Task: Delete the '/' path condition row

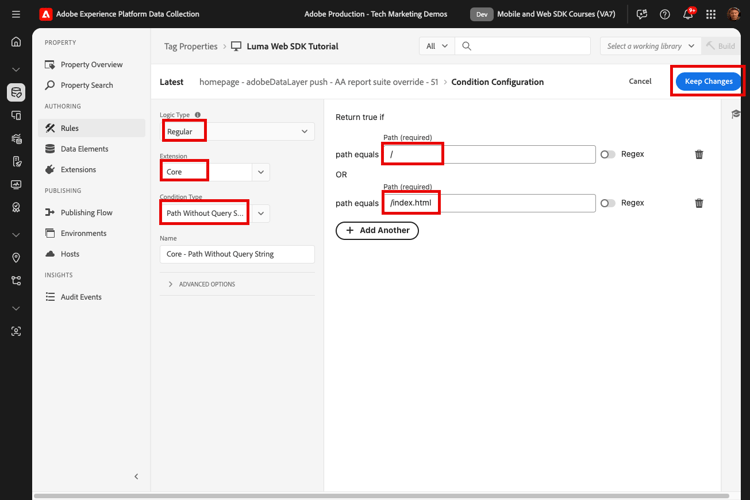Action: tap(699, 154)
